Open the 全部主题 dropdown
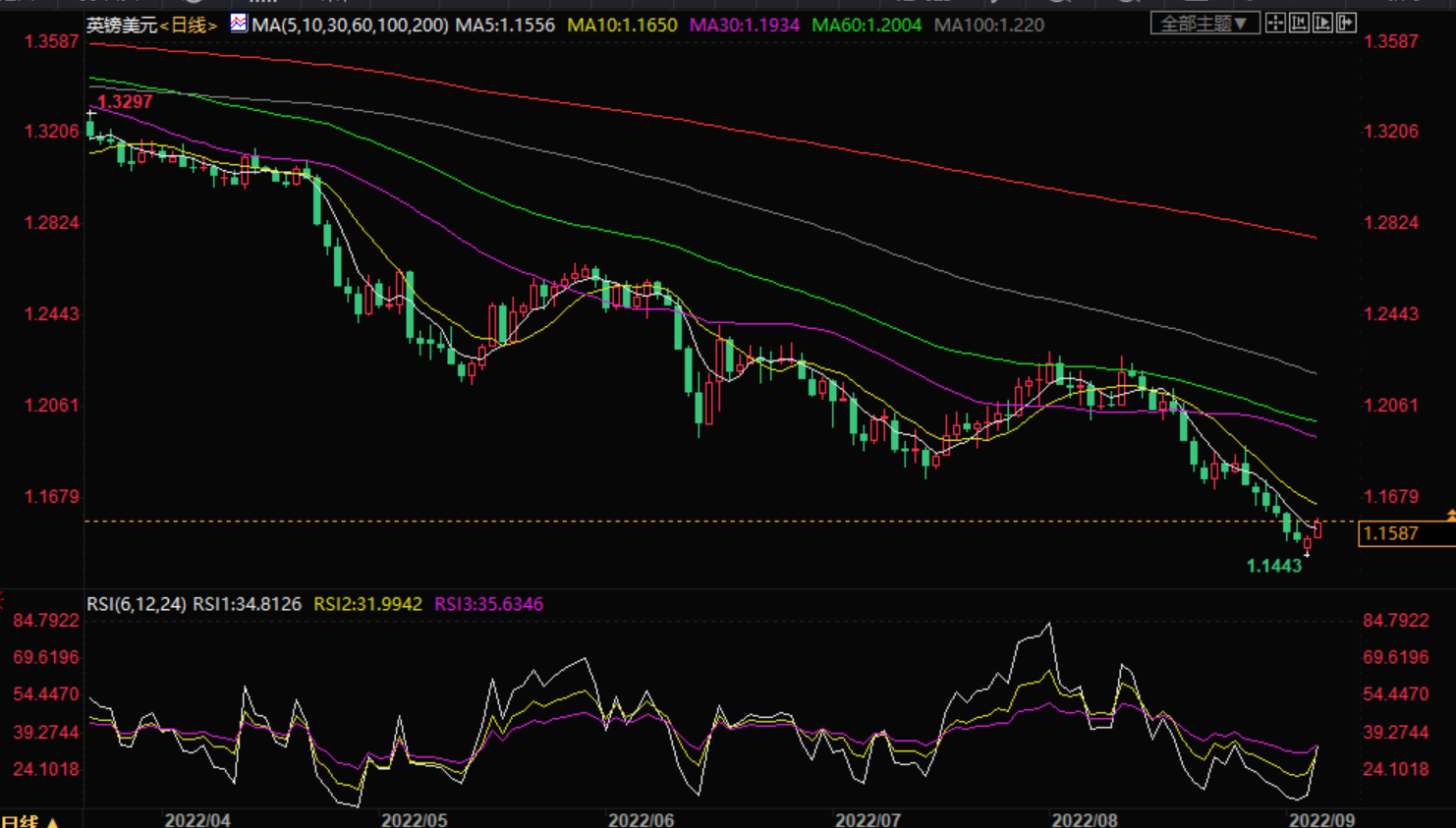1456x828 pixels. tap(1204, 23)
